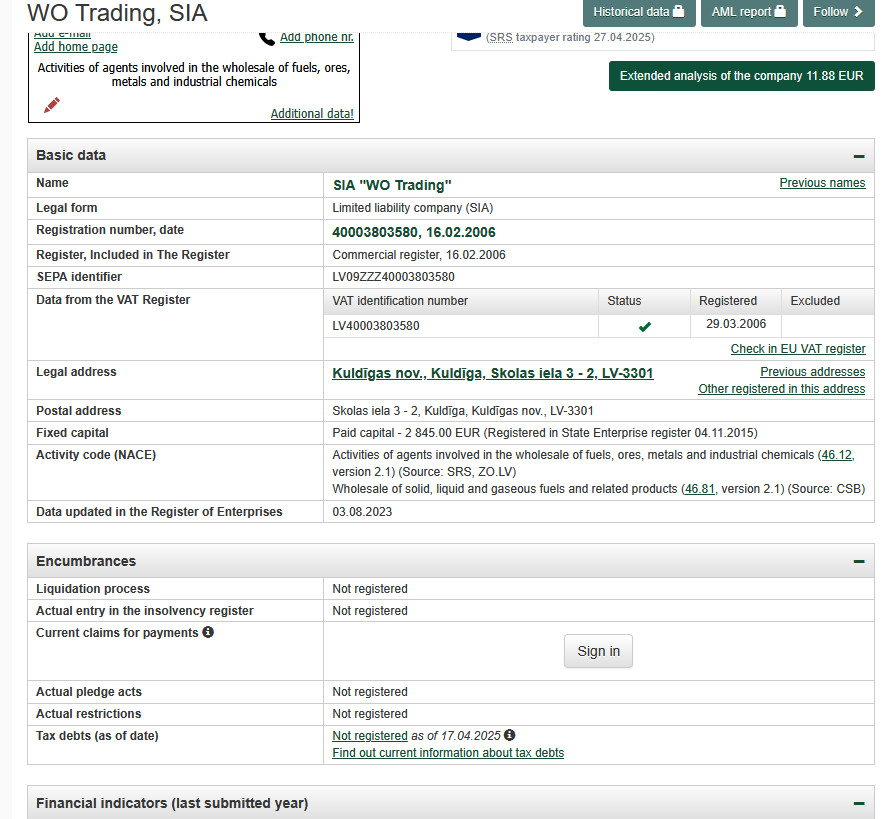The image size is (882, 819).
Task: View Previous names
Action: (x=822, y=183)
